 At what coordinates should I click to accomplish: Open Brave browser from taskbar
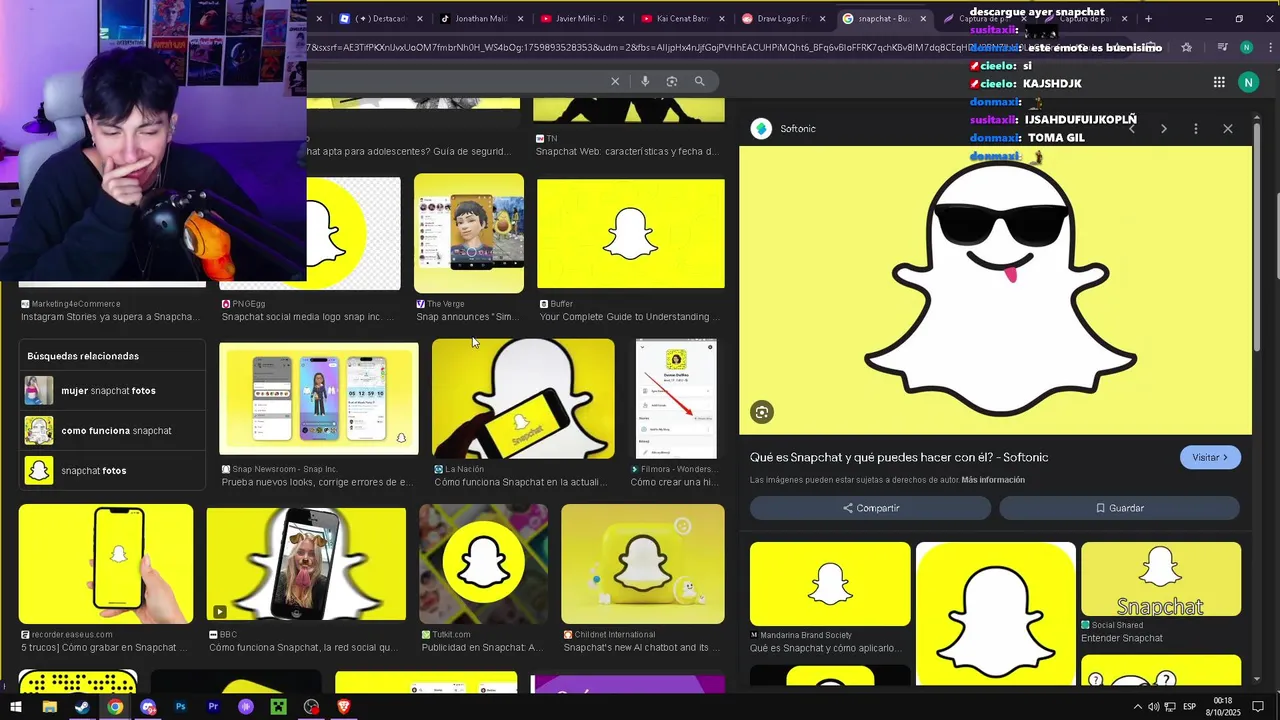click(x=344, y=707)
